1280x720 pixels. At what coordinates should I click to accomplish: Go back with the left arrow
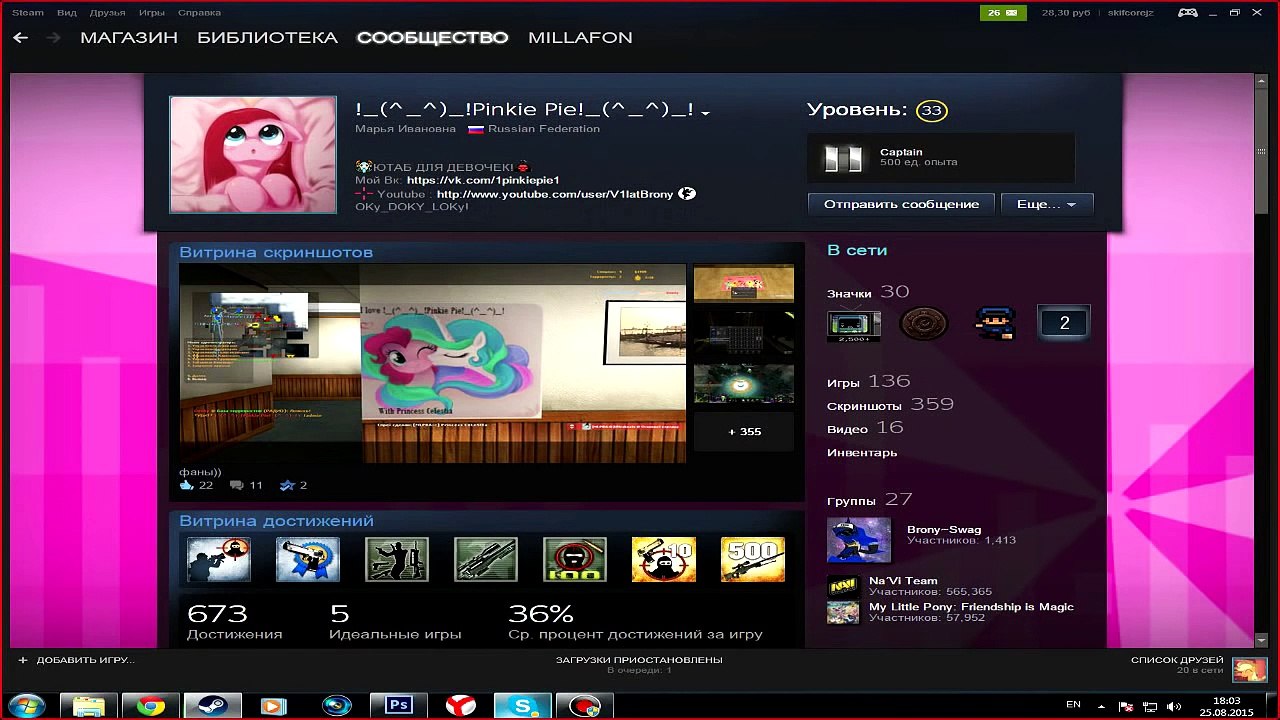pyautogui.click(x=20, y=38)
